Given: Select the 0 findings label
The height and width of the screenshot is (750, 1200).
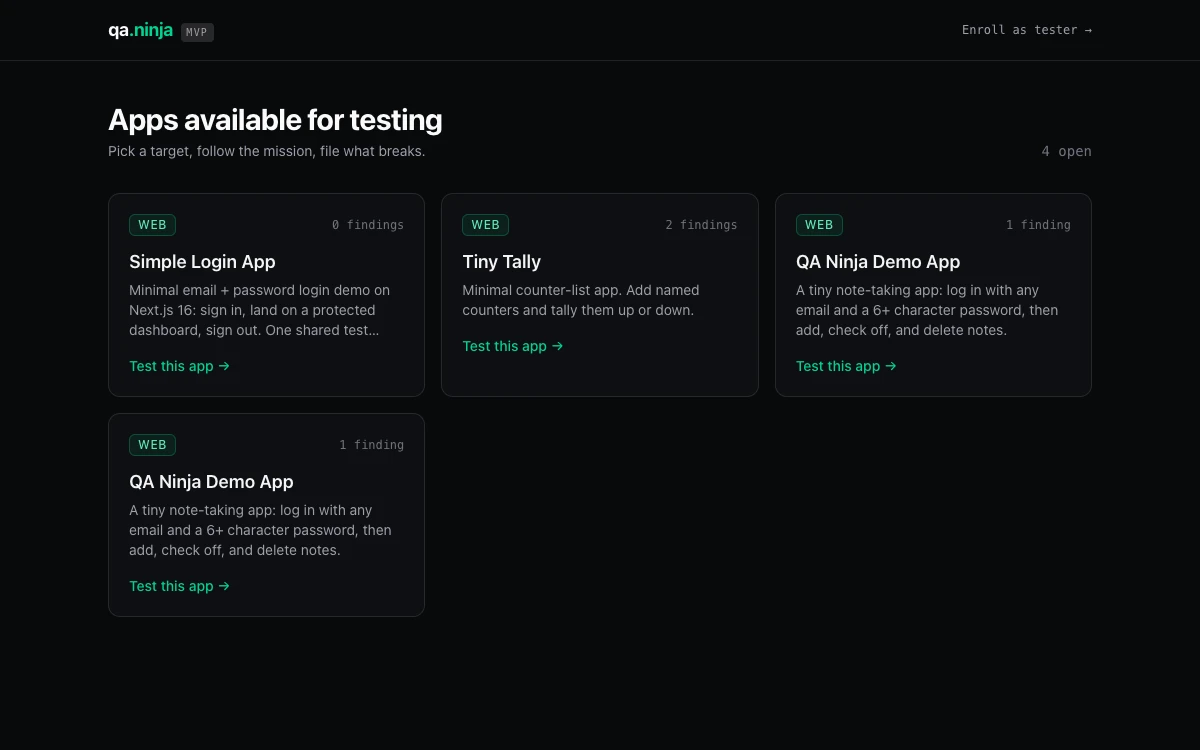Looking at the screenshot, I should (x=368, y=225).
